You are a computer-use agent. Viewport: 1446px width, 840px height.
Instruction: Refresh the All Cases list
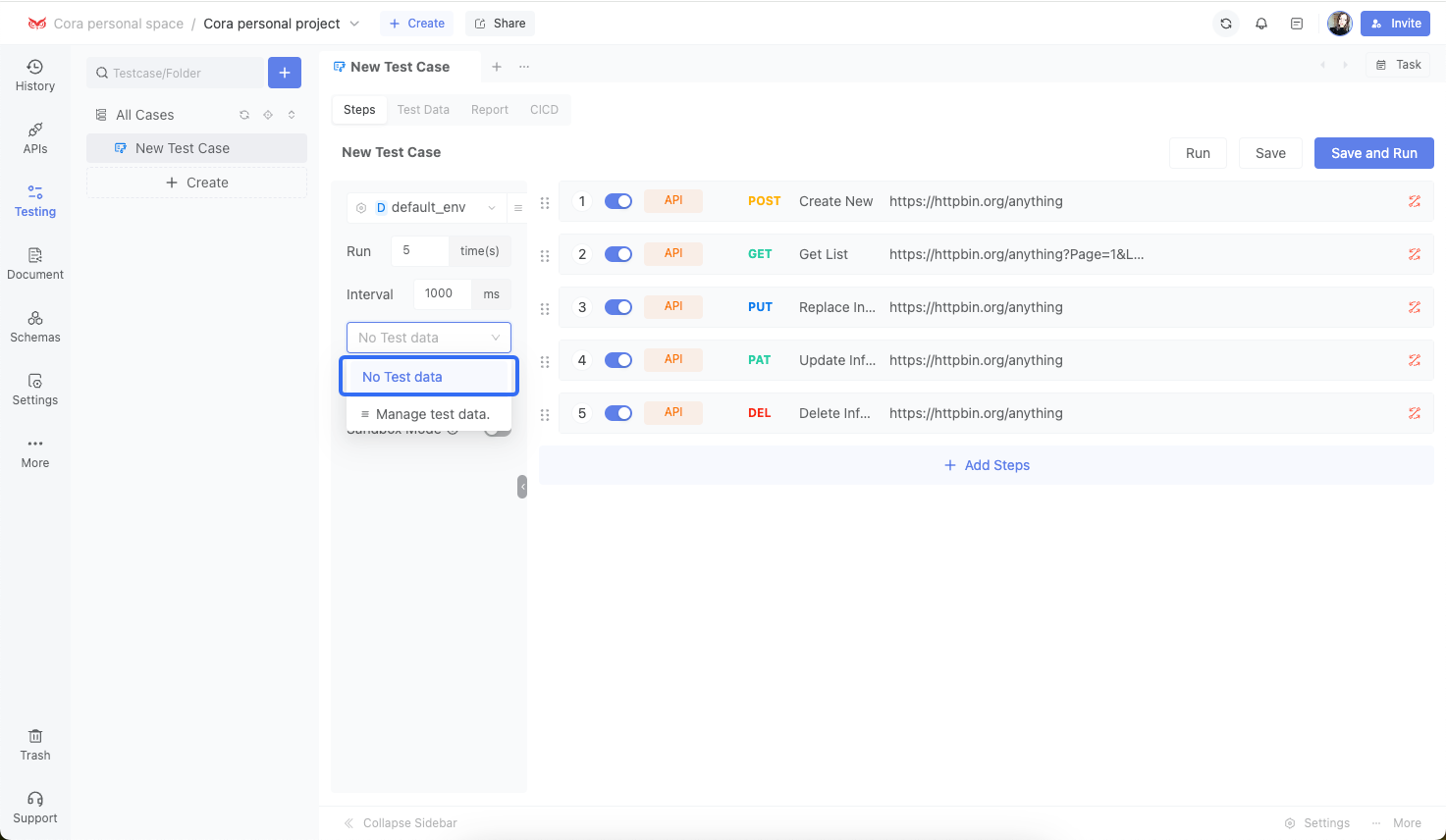pos(244,115)
